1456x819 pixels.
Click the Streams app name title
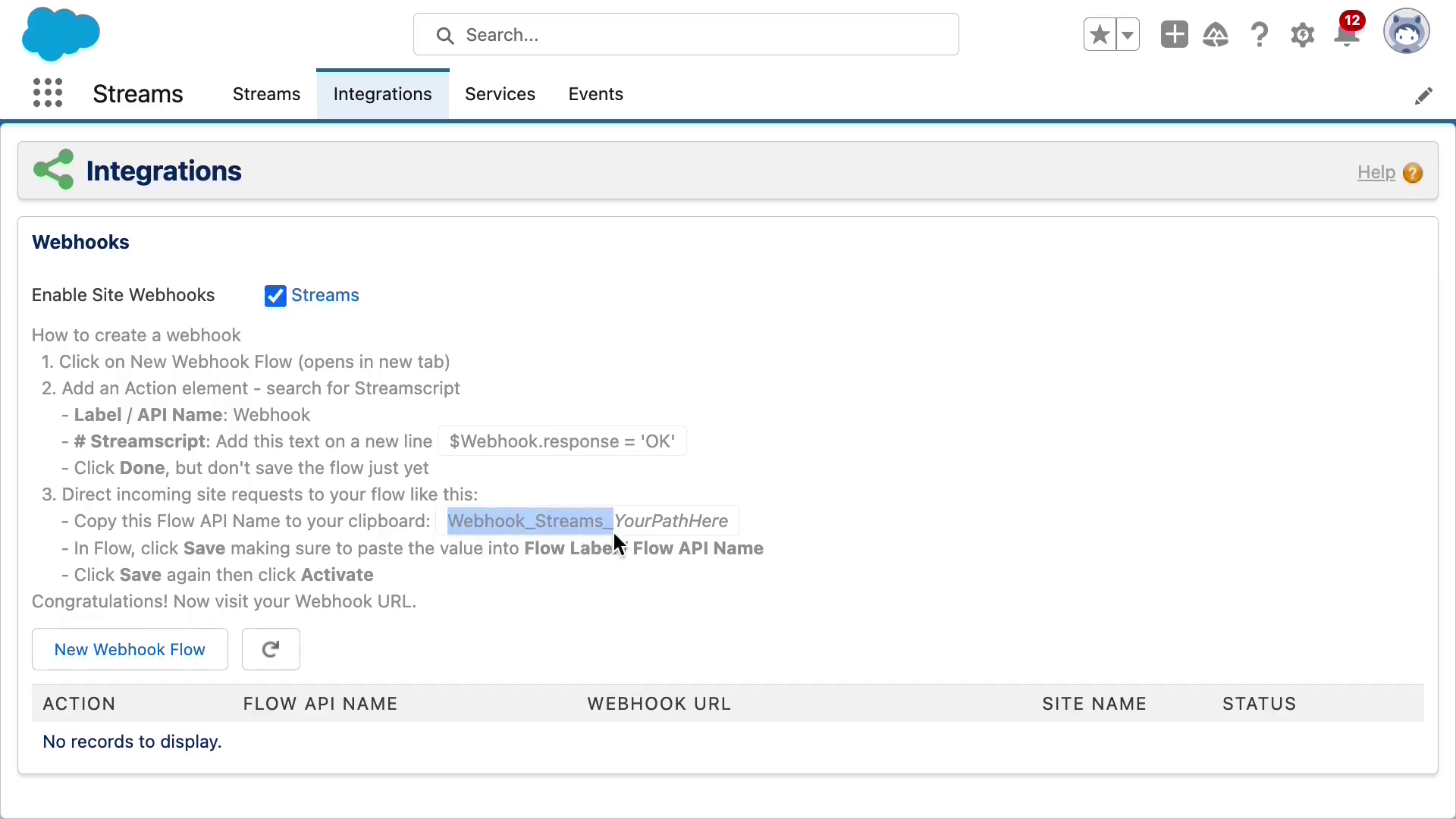(x=138, y=94)
